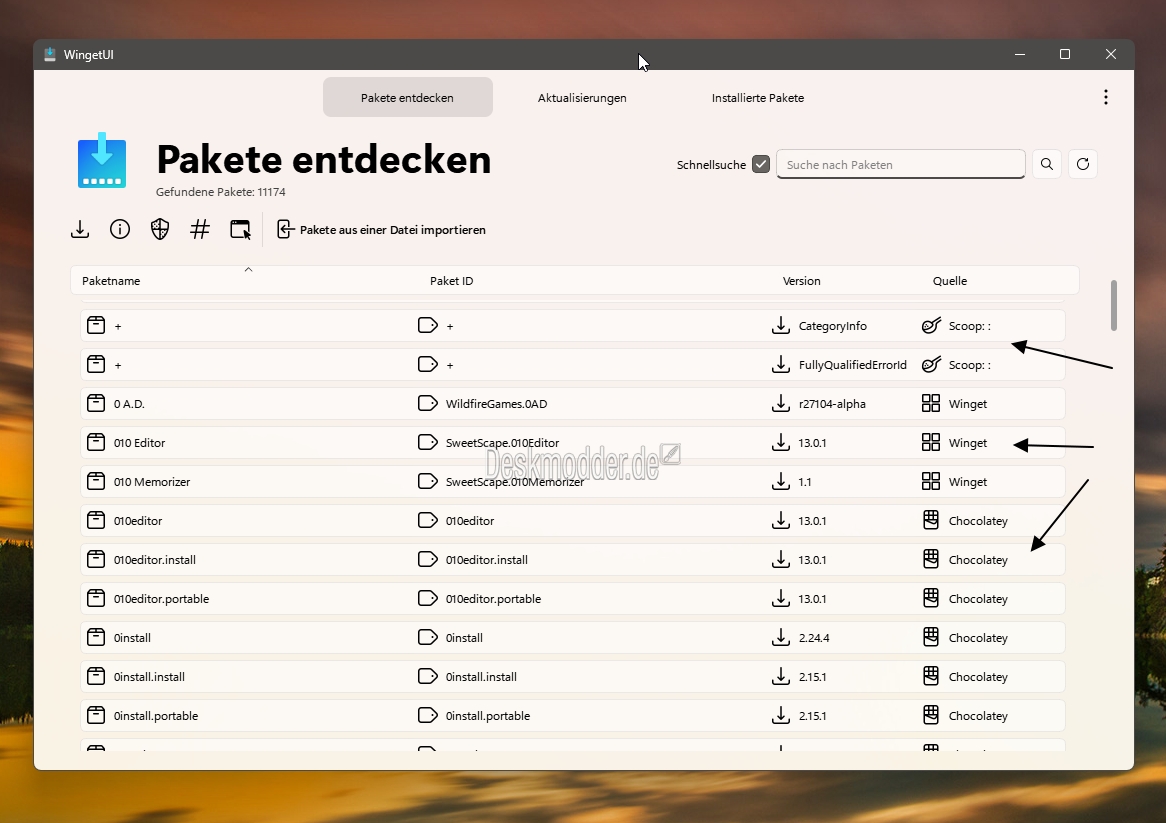Screen dimensions: 1166x823
Task: Switch to Pakete entdecken tab
Action: (x=408, y=97)
